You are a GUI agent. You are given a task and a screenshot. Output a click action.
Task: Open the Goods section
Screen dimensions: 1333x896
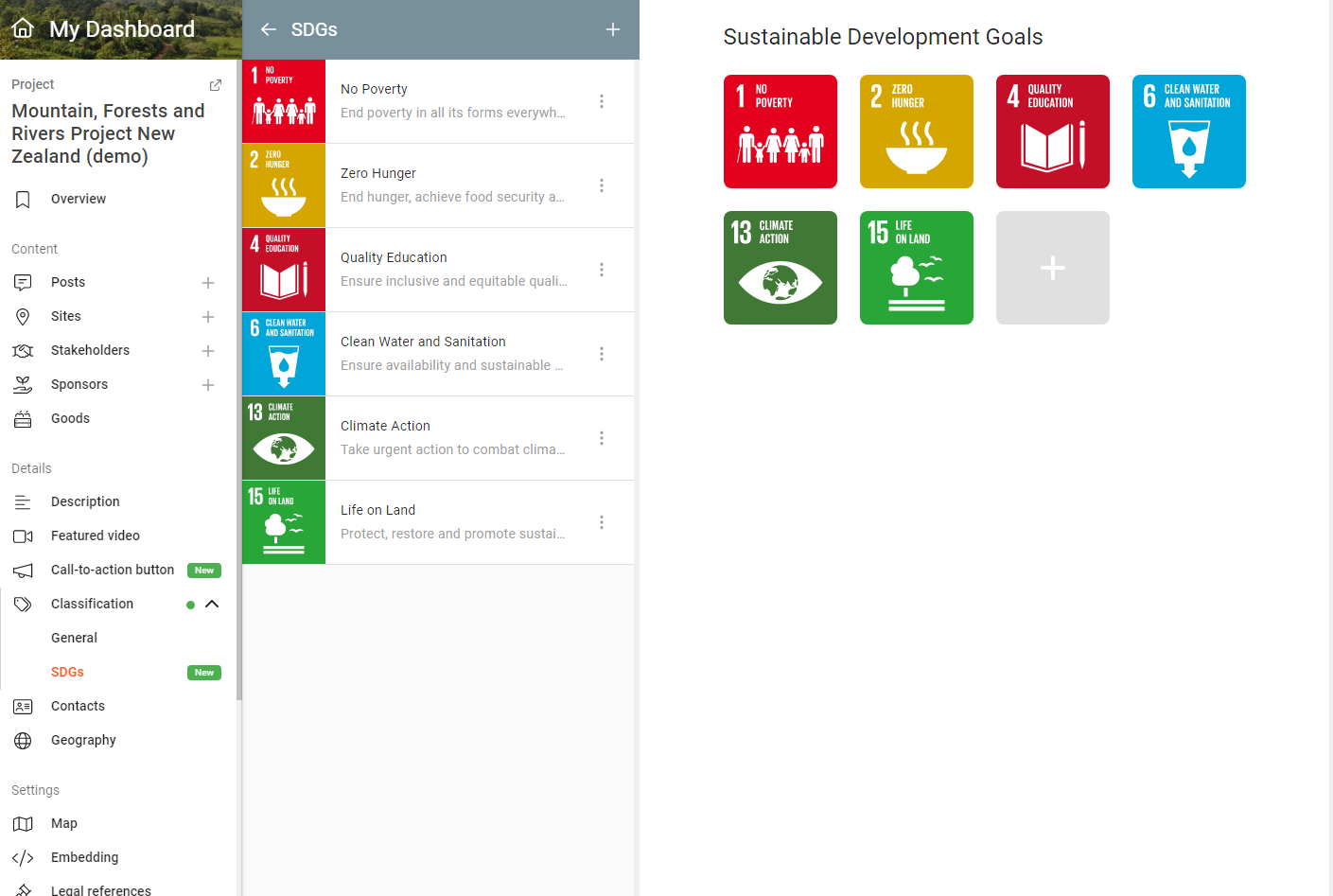click(x=70, y=418)
